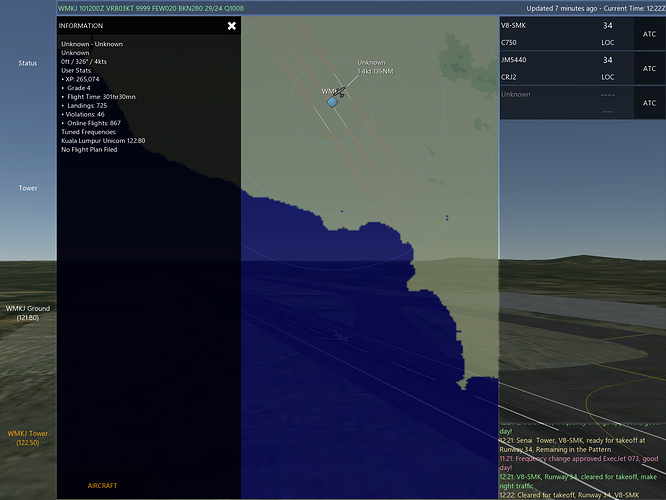666x500 pixels.
Task: Click the 'Online Flights: 867' line
Action: [x=94, y=123]
